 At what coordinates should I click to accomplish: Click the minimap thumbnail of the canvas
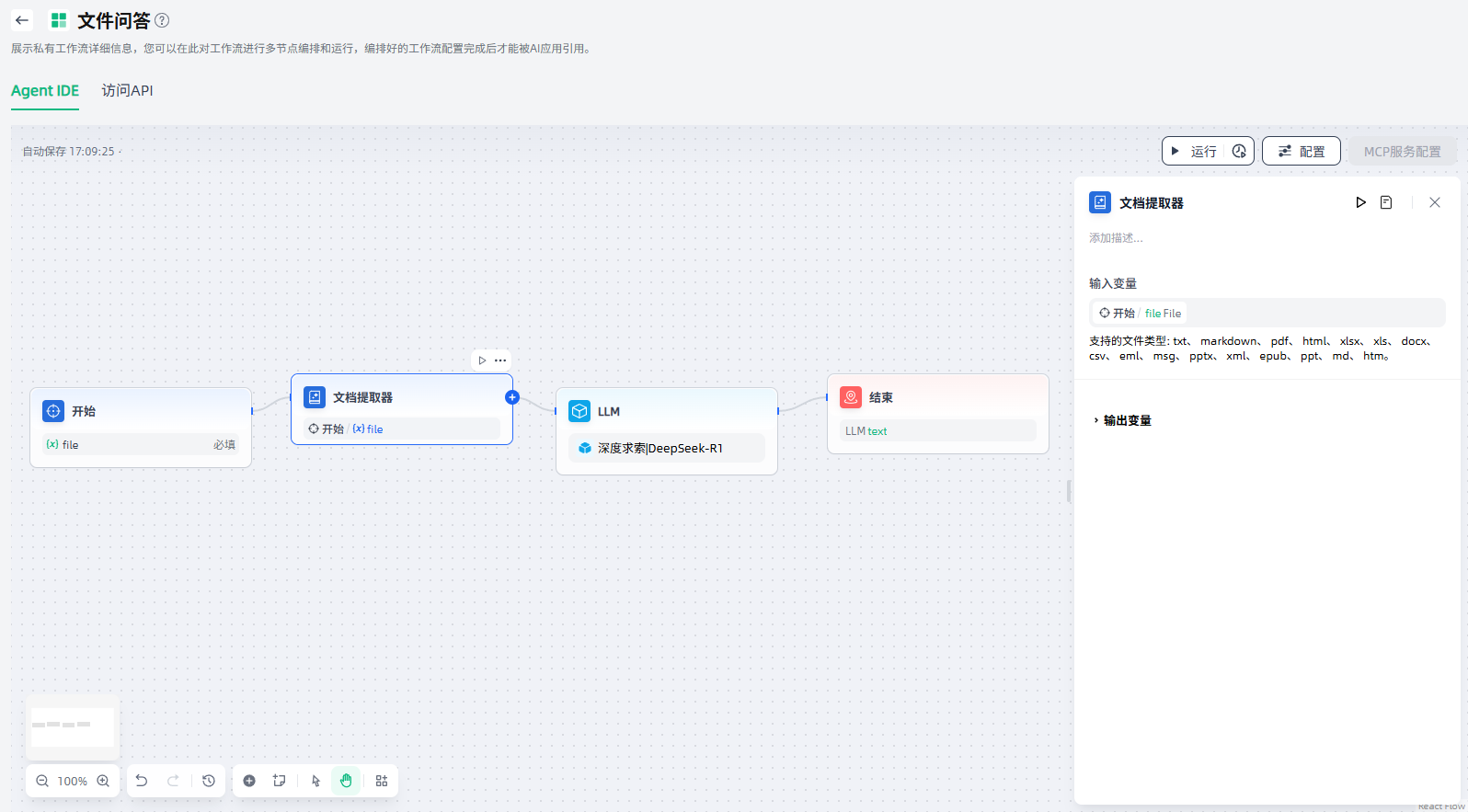point(73,726)
